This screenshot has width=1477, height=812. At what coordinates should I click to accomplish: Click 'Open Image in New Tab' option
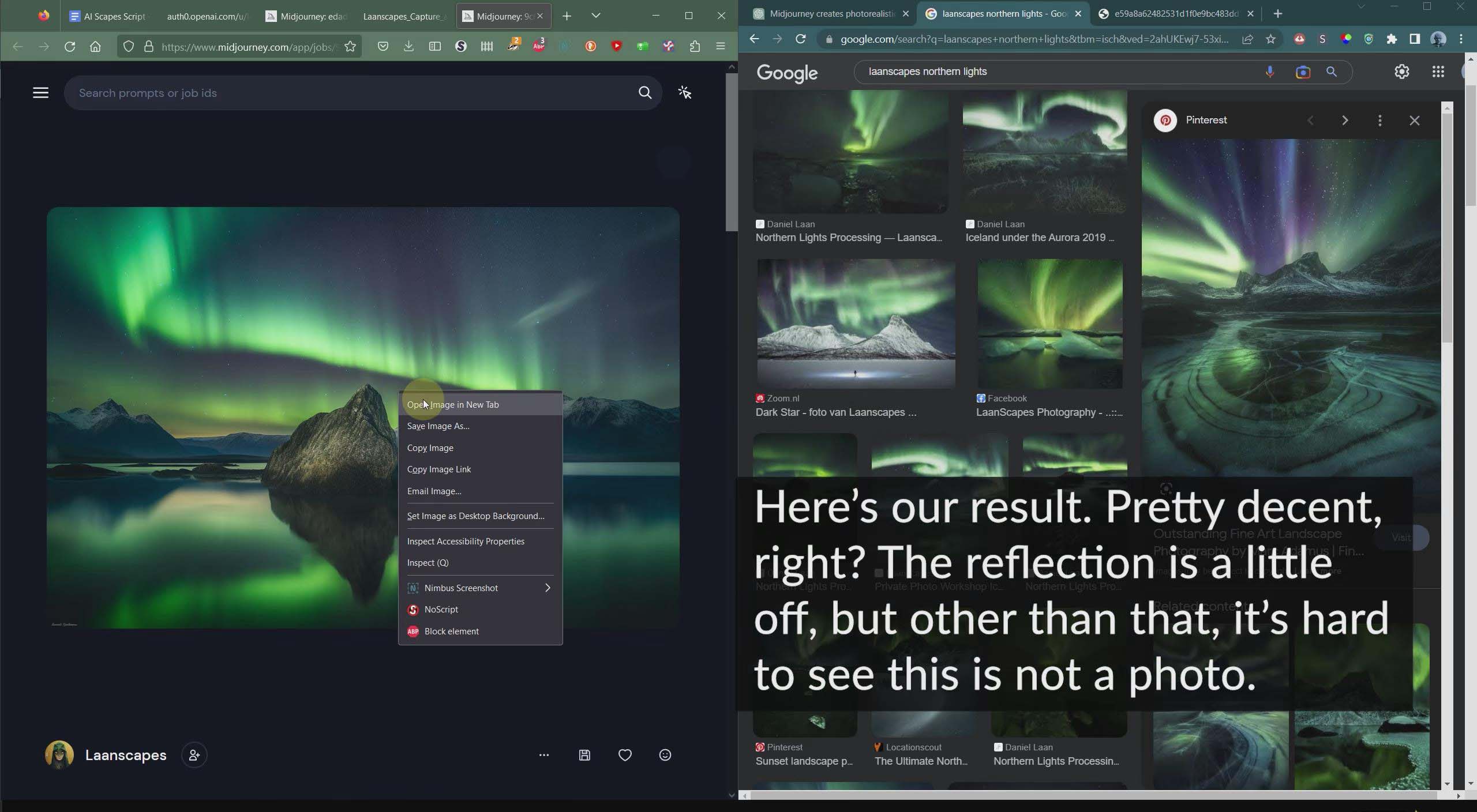click(x=453, y=404)
